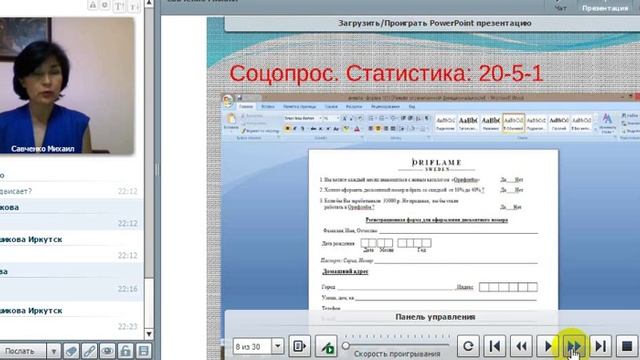
Task: Click the chat scrollbar down arrow
Action: (149, 334)
